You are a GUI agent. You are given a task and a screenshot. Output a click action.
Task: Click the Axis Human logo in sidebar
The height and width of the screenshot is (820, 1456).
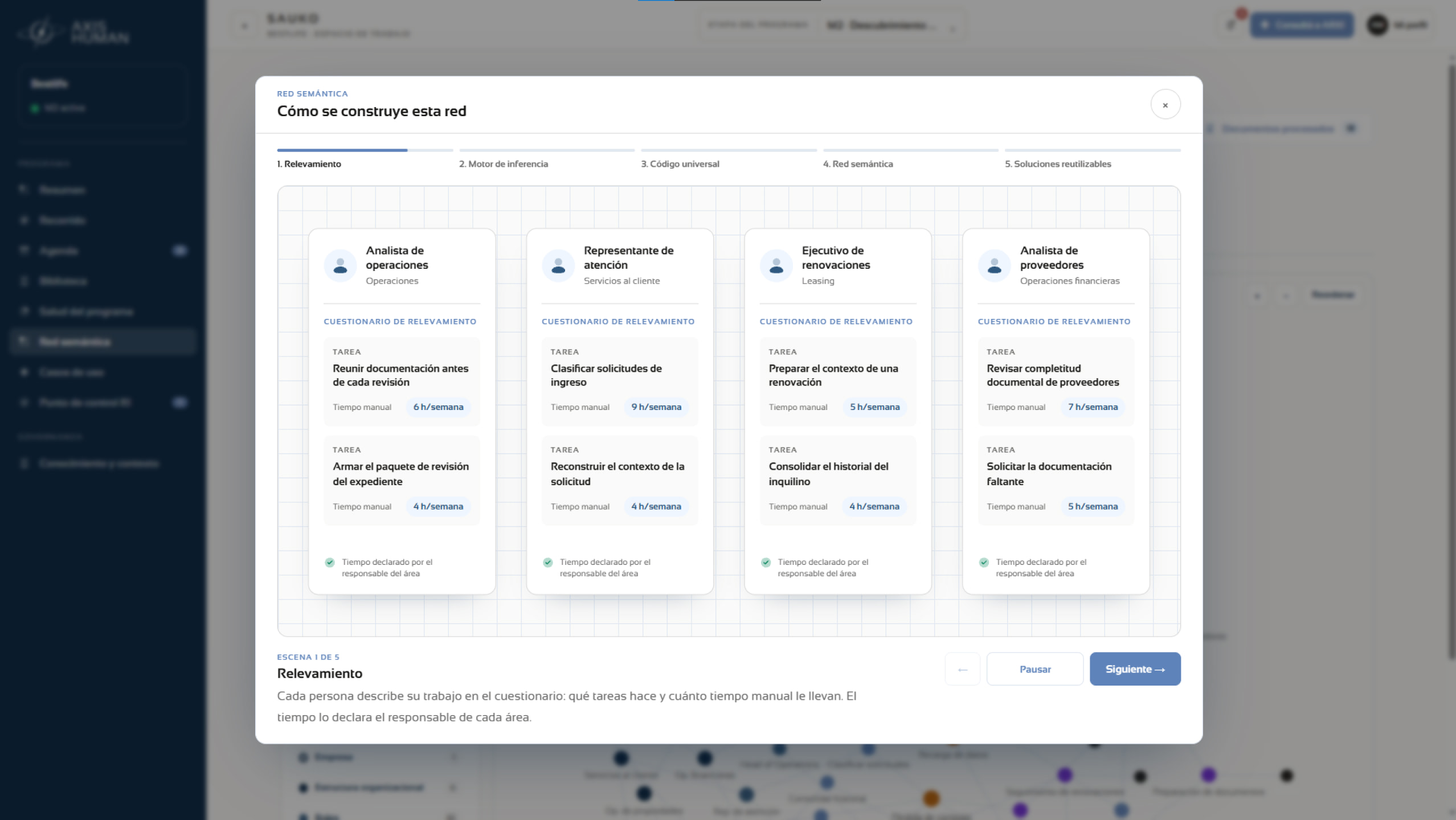tap(74, 32)
